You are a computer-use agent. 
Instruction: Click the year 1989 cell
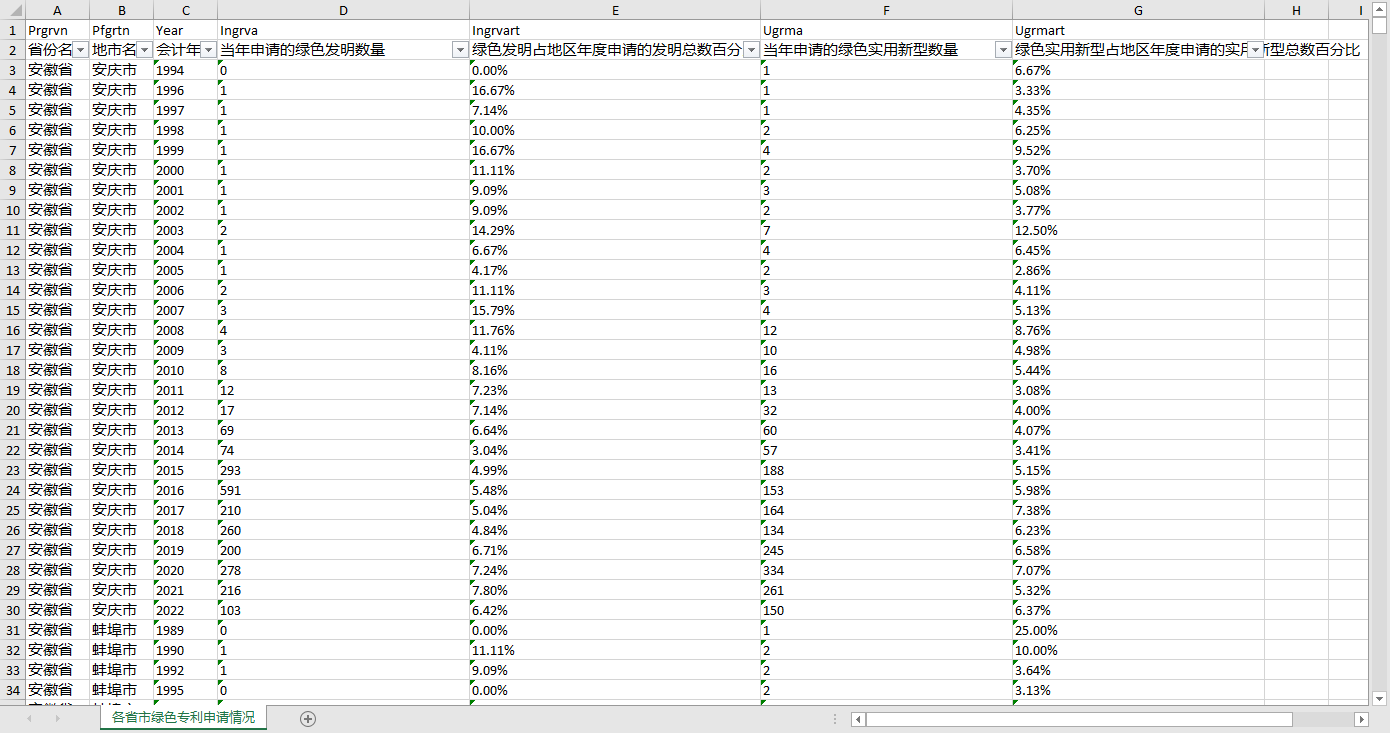[x=185, y=630]
